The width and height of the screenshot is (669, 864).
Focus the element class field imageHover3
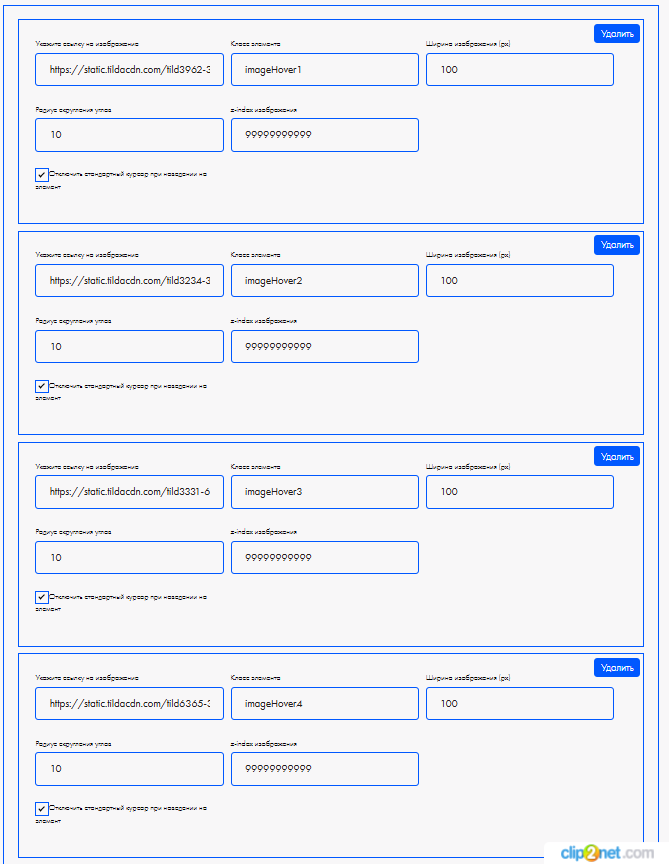click(x=324, y=492)
